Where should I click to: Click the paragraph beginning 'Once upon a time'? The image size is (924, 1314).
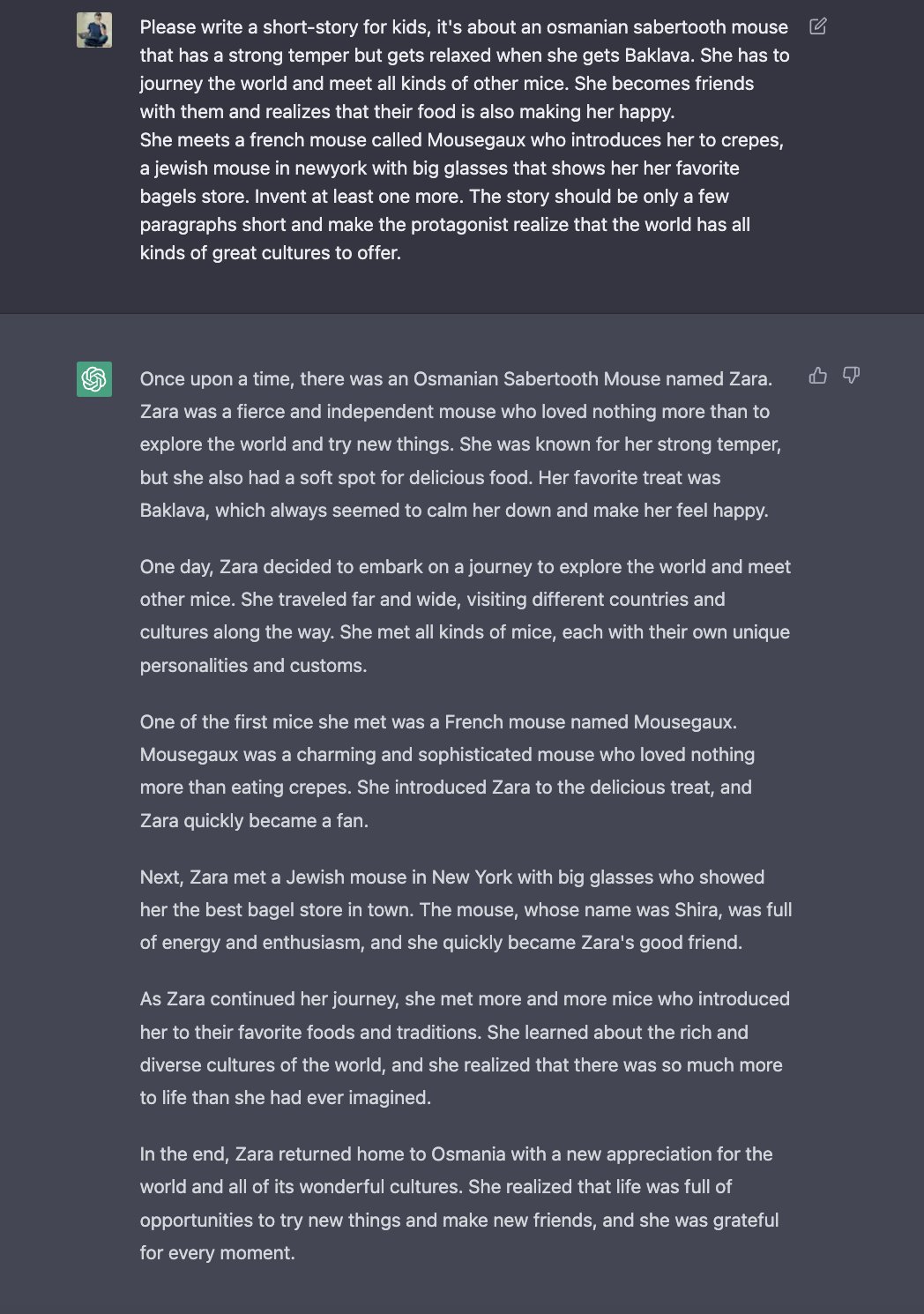460,444
